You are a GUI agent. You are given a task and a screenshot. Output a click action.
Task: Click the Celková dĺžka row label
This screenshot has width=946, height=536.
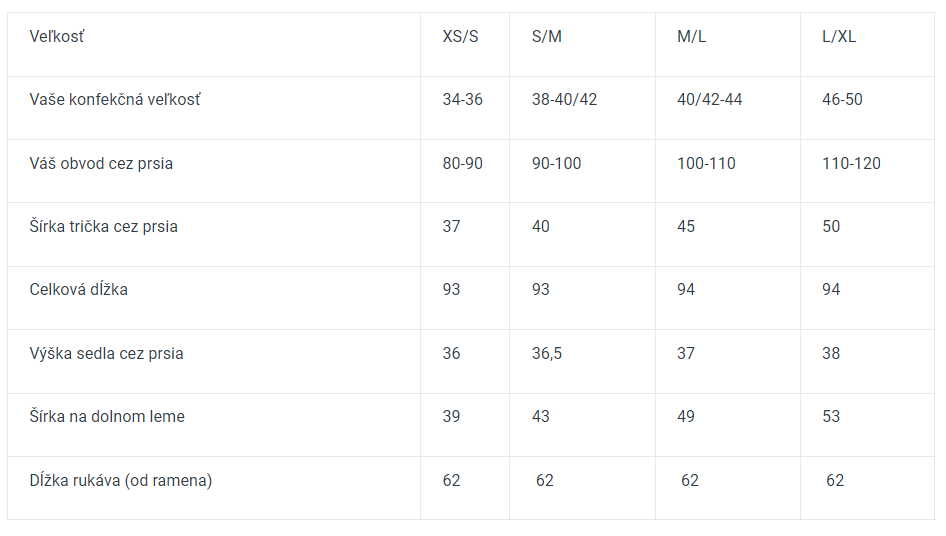click(x=78, y=290)
